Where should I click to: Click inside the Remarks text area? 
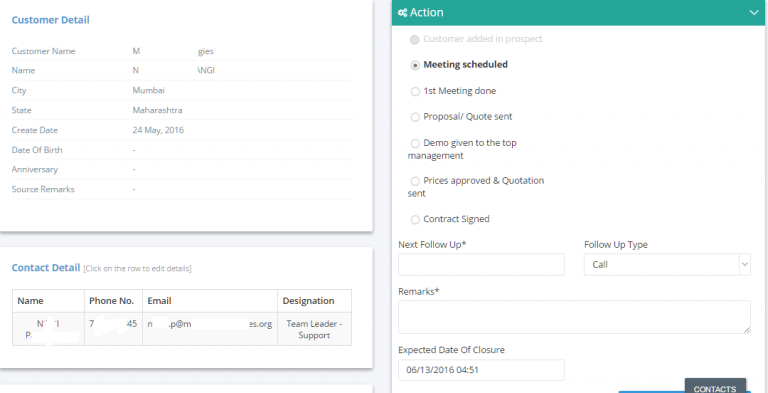[x=574, y=317]
